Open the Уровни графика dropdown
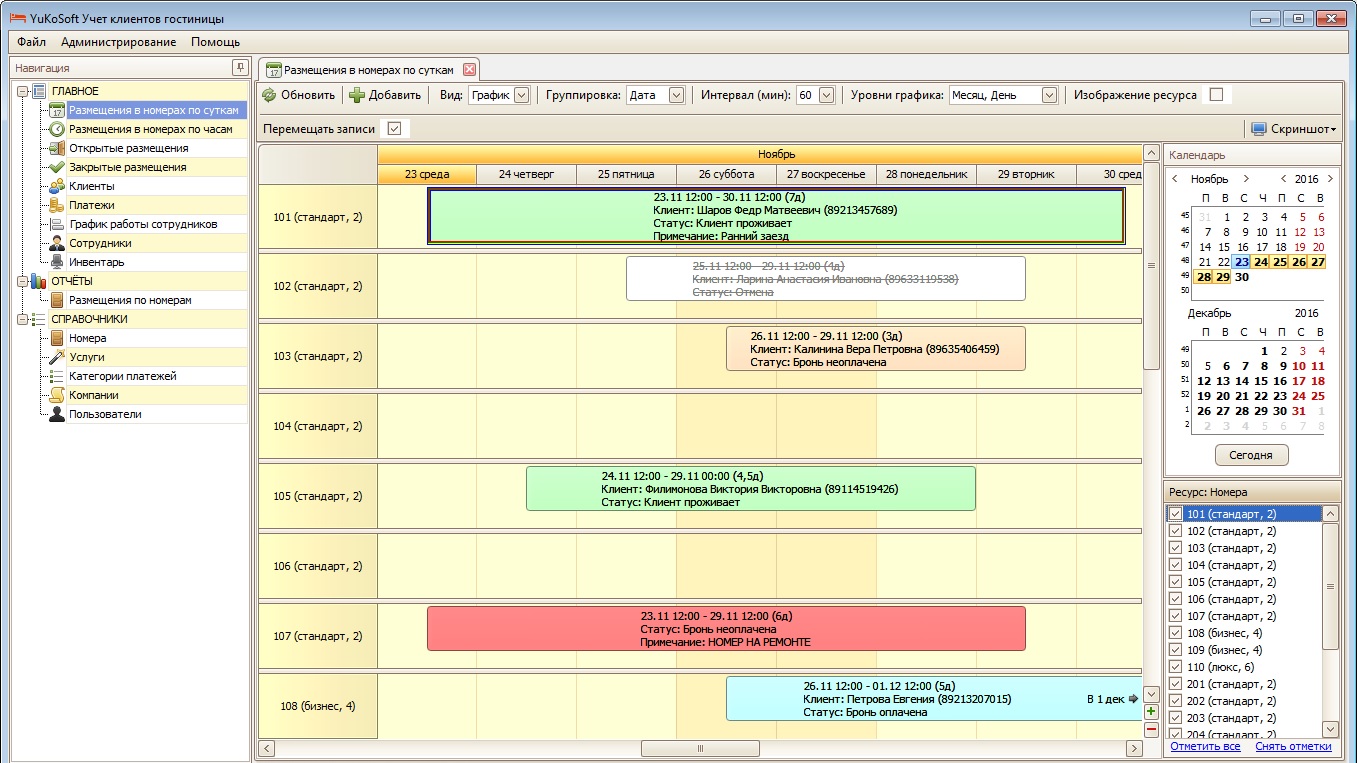 tap(1049, 95)
